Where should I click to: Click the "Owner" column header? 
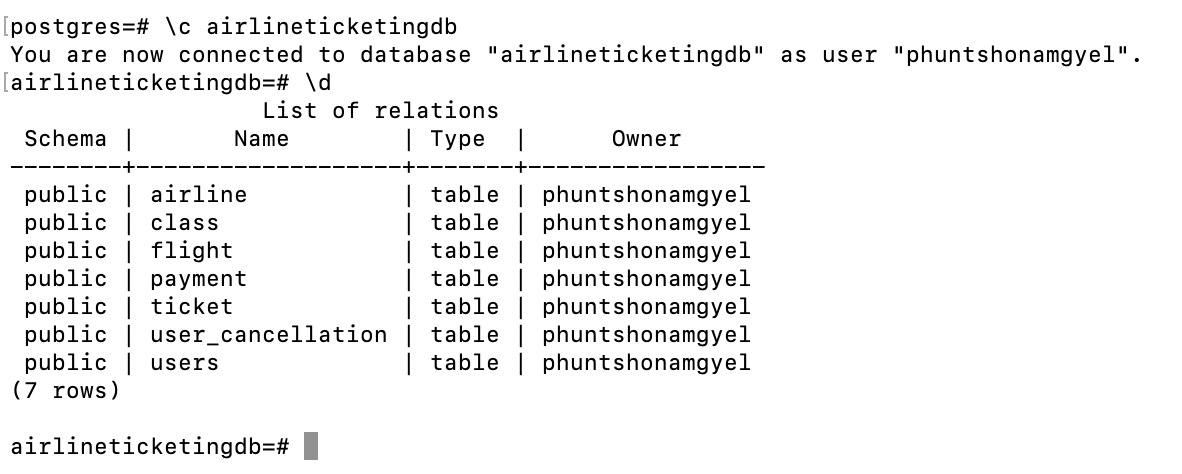[x=646, y=139]
